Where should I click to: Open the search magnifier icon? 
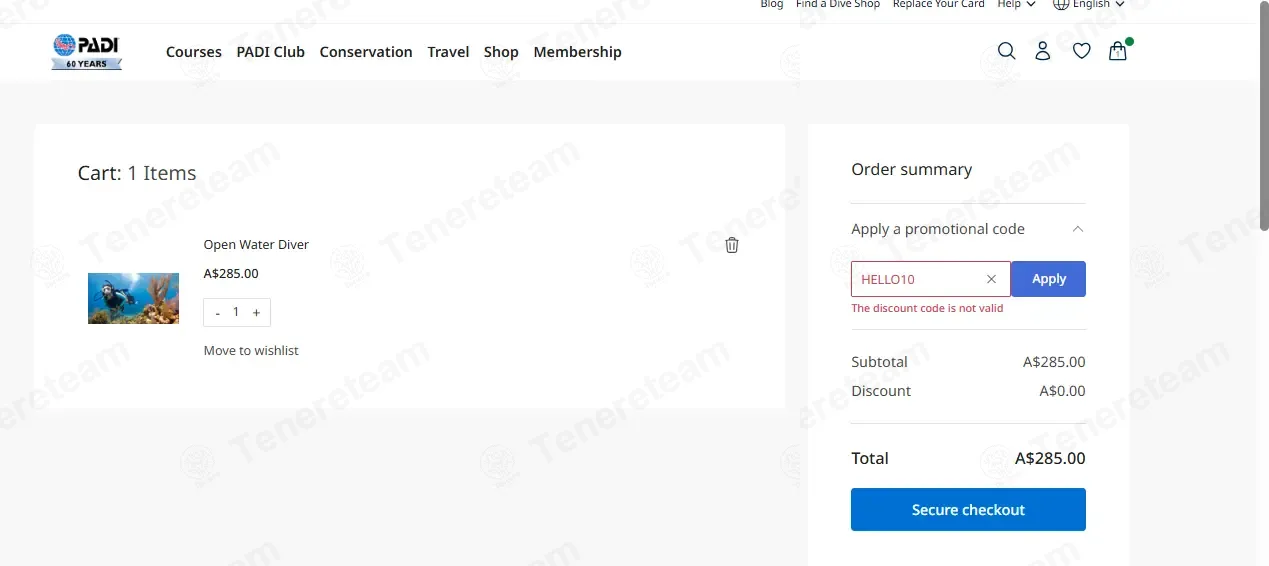[1006, 51]
